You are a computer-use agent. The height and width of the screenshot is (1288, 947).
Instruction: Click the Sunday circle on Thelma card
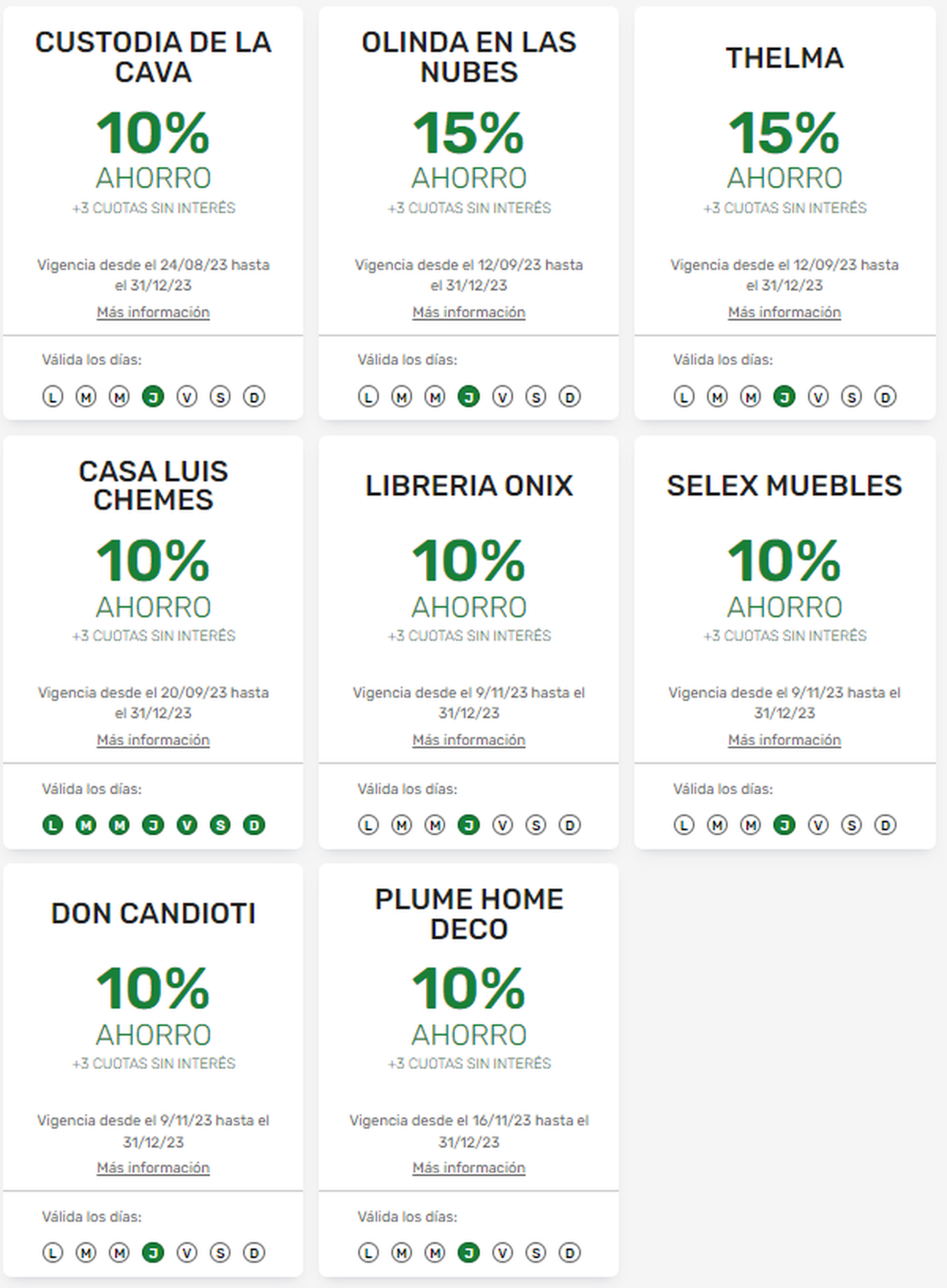click(885, 396)
